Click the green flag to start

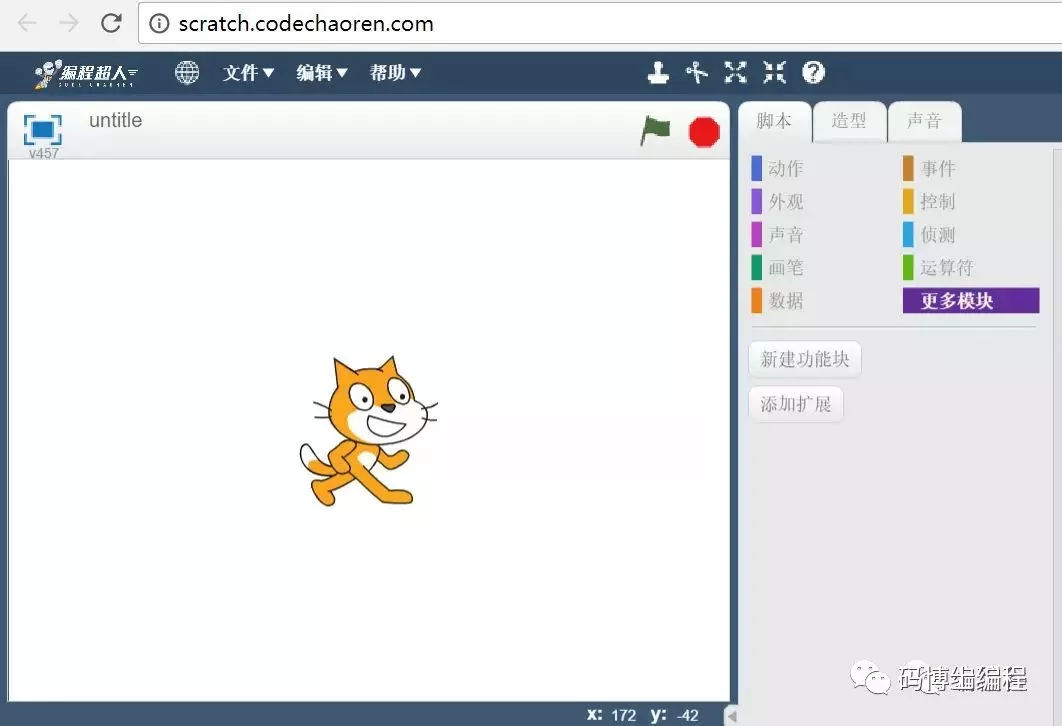pyautogui.click(x=655, y=131)
